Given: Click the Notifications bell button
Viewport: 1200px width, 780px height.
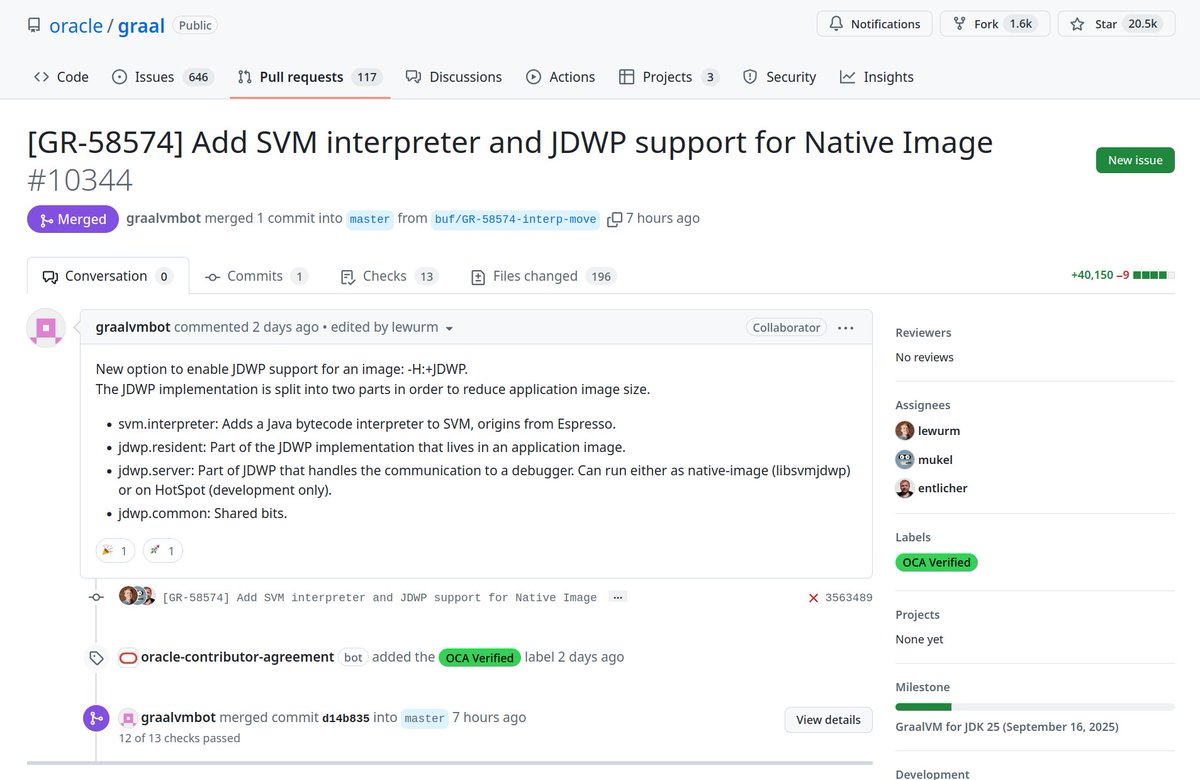Looking at the screenshot, I should pos(875,24).
